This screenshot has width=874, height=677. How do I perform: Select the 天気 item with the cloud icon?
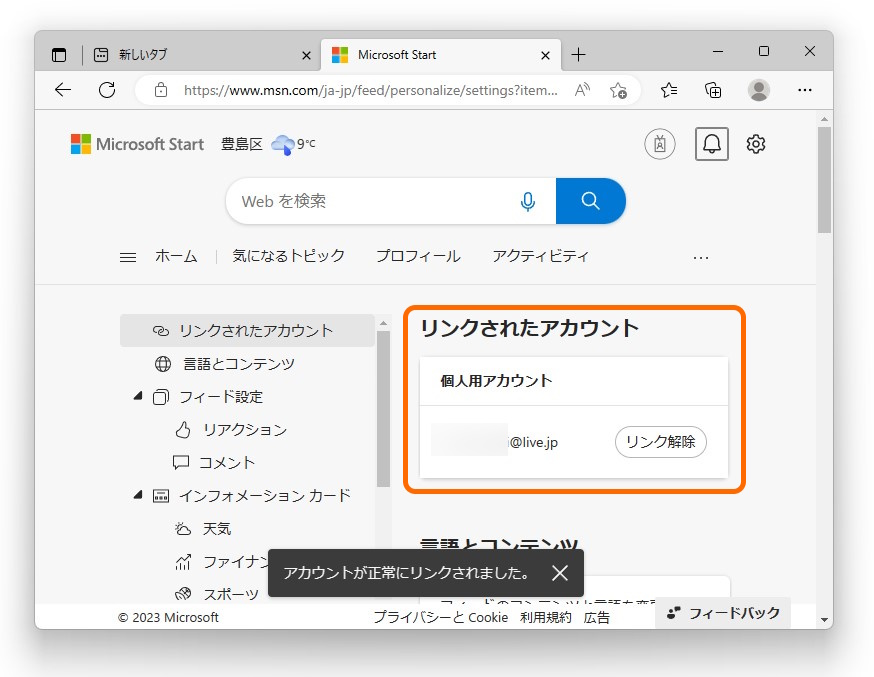point(215,528)
